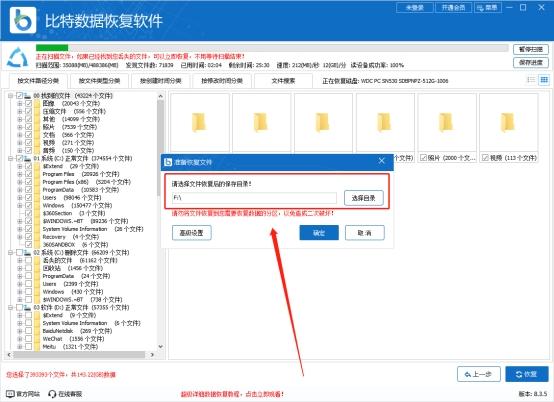Open the fourth folder thumbnail in the grid
Image resolution: width=554 pixels, height=402 pixels.
385,122
